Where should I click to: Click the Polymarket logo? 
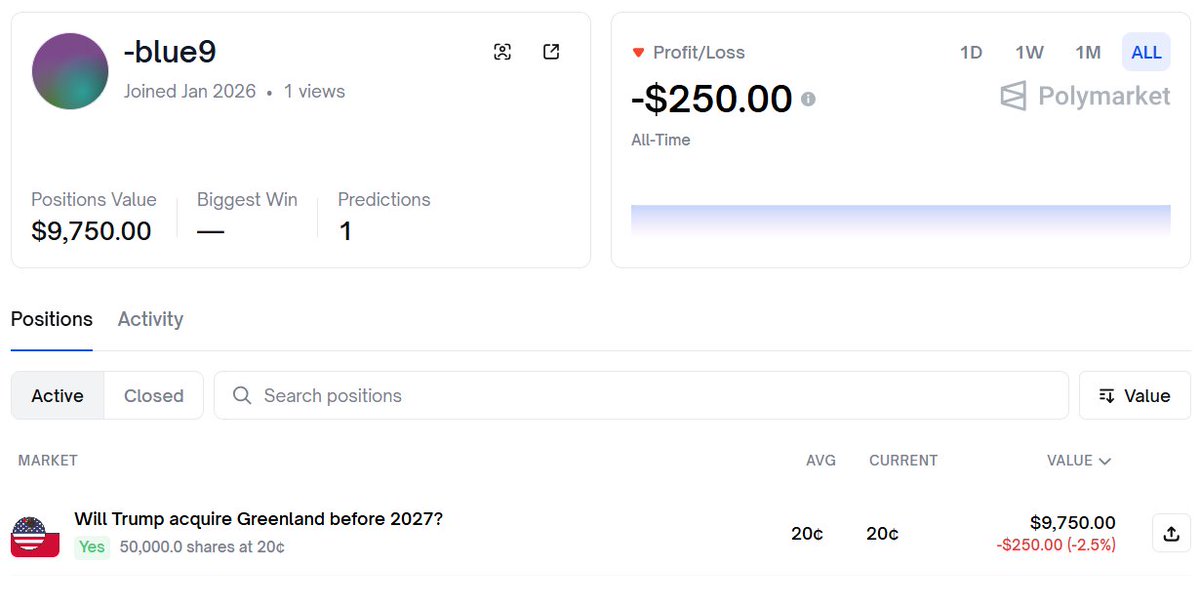[x=1085, y=96]
